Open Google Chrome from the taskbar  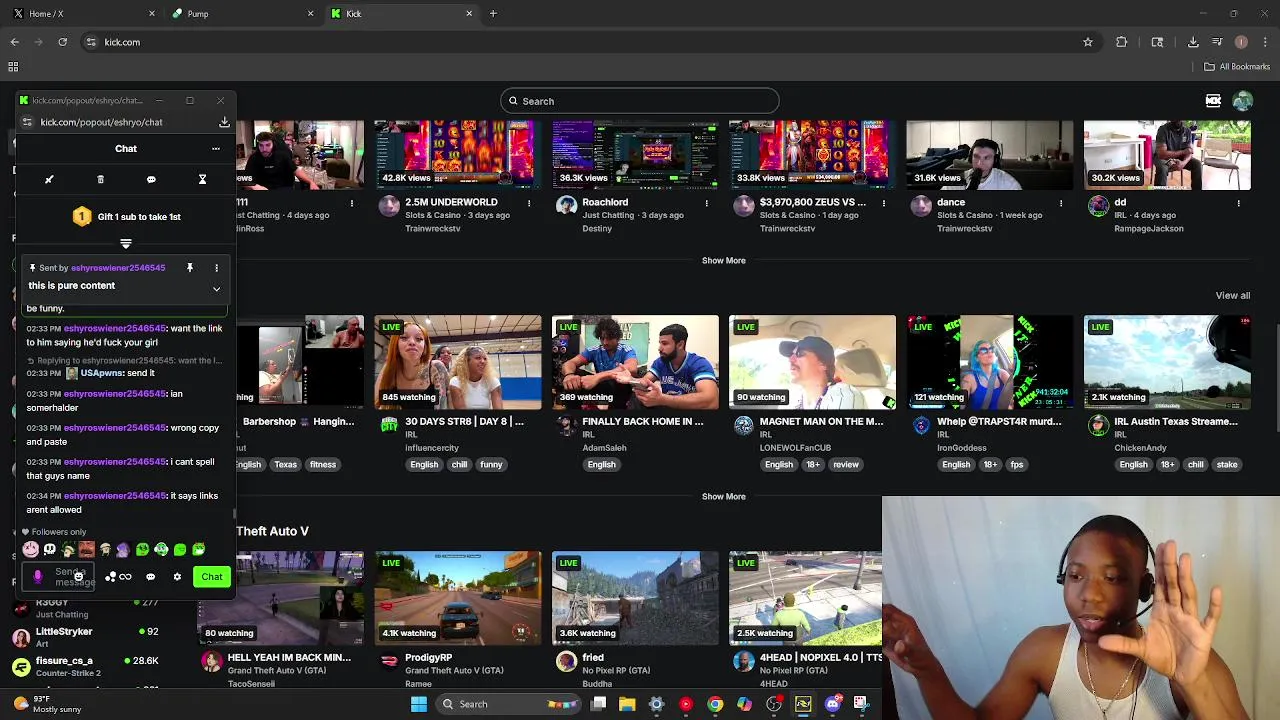pos(715,704)
